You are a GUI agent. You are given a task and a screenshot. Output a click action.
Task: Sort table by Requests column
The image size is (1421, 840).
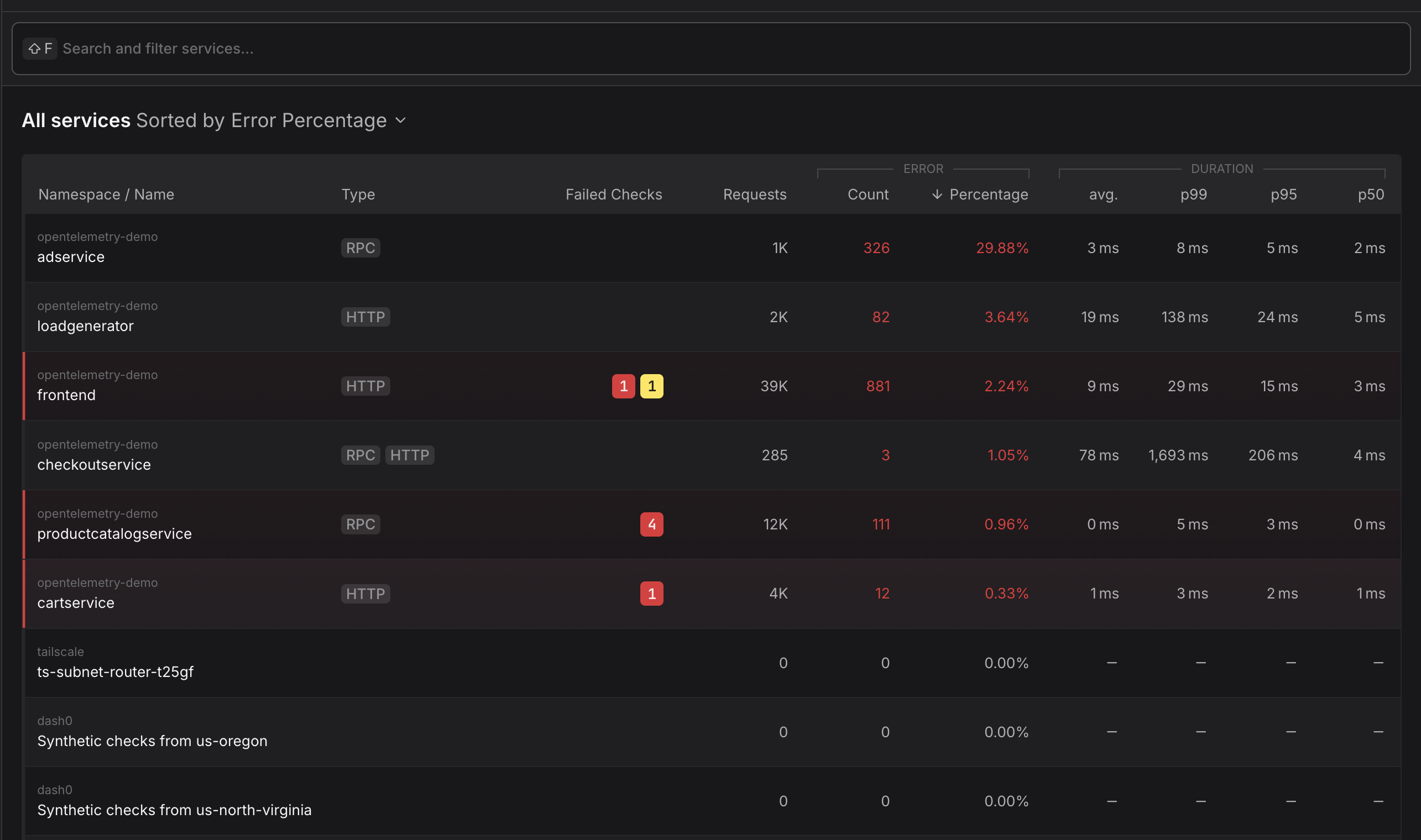[754, 195]
